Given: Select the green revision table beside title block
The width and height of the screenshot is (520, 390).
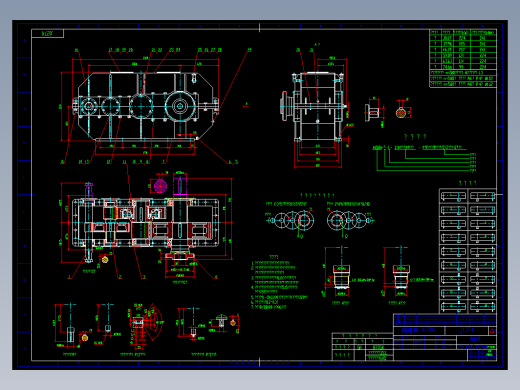Looking at the screenshot, I should (363, 347).
